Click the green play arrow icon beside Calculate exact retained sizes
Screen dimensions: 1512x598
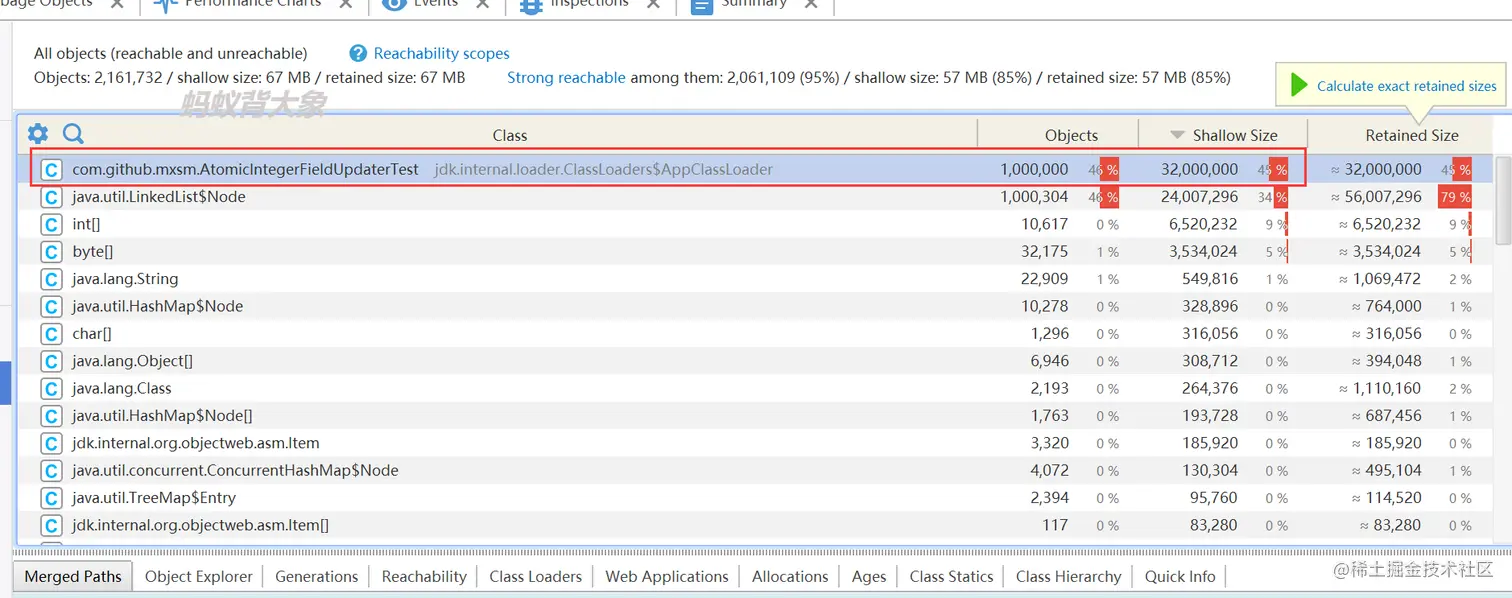point(1299,85)
